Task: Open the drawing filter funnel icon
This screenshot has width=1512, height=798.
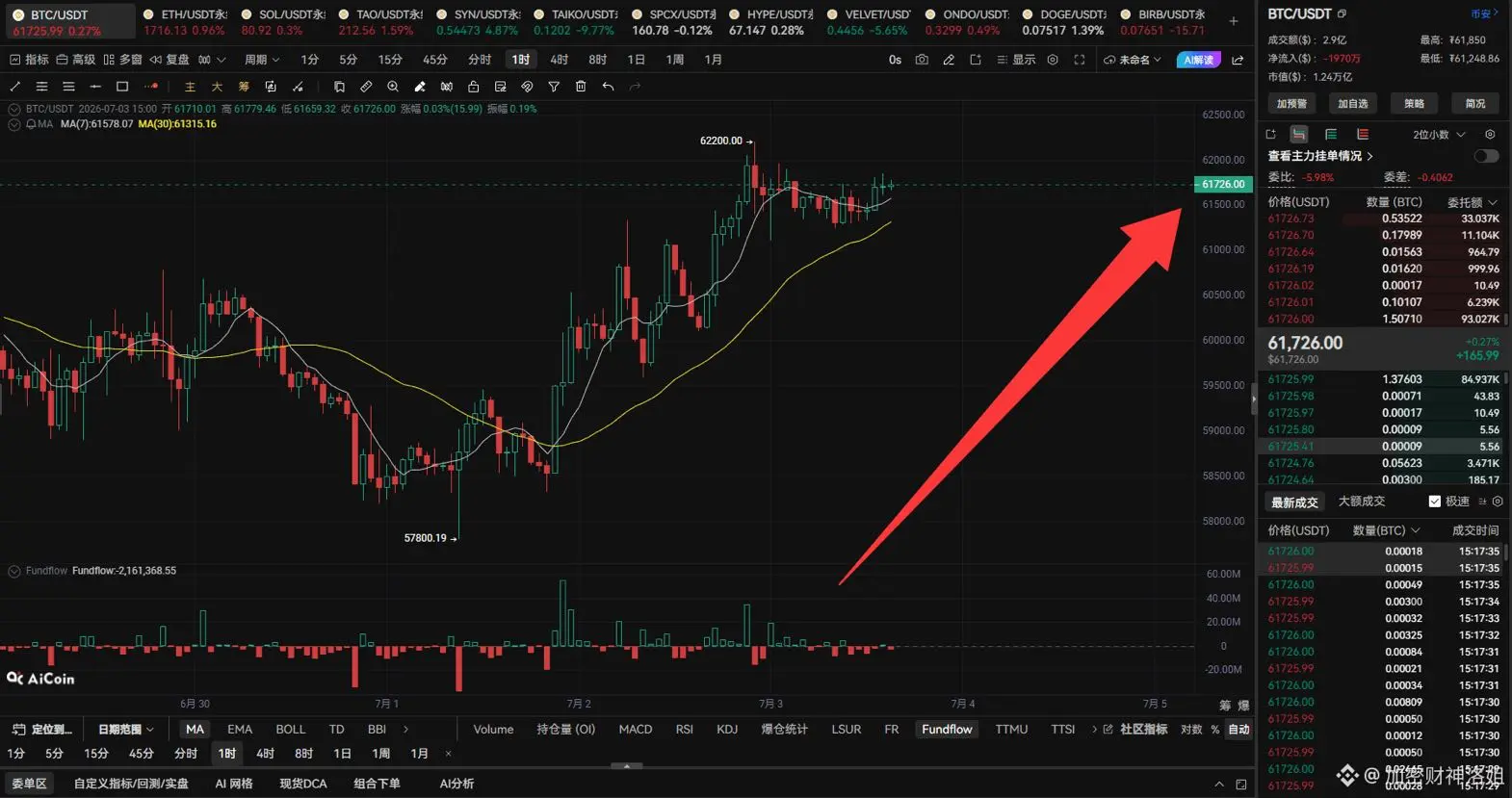Action: (554, 87)
